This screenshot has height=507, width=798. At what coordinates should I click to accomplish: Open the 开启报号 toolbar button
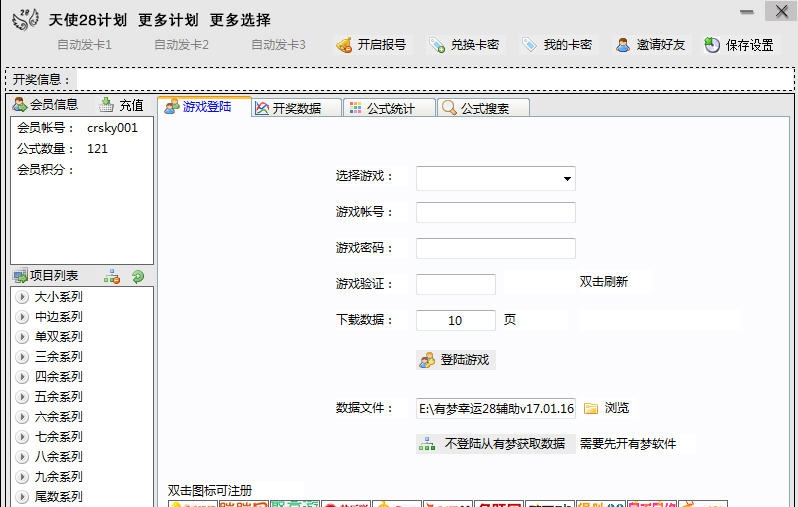pos(372,45)
